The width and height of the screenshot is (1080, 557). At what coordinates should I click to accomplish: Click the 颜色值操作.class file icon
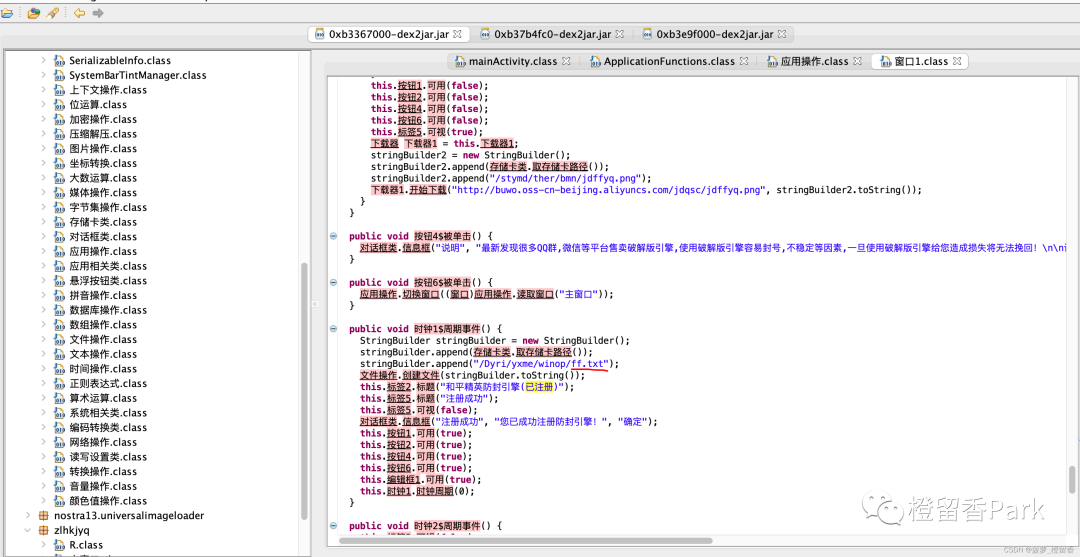coord(60,501)
